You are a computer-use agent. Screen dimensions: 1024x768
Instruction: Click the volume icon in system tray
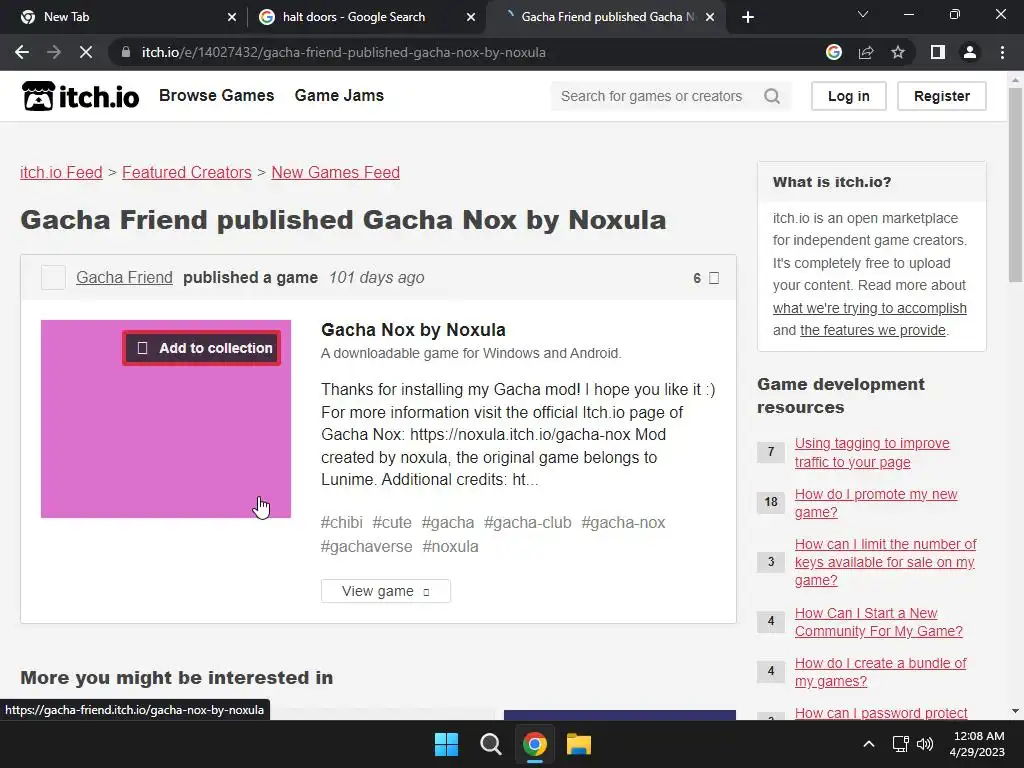(x=925, y=744)
